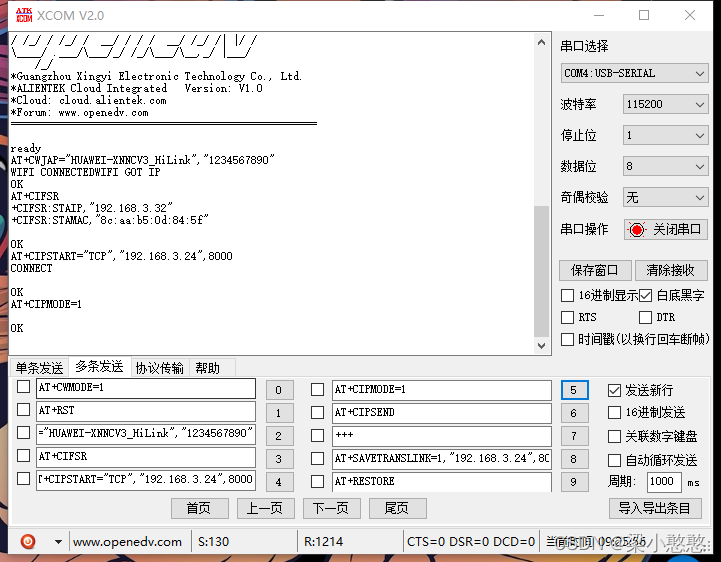
Task: Click the 清除接收 button
Action: 670,270
